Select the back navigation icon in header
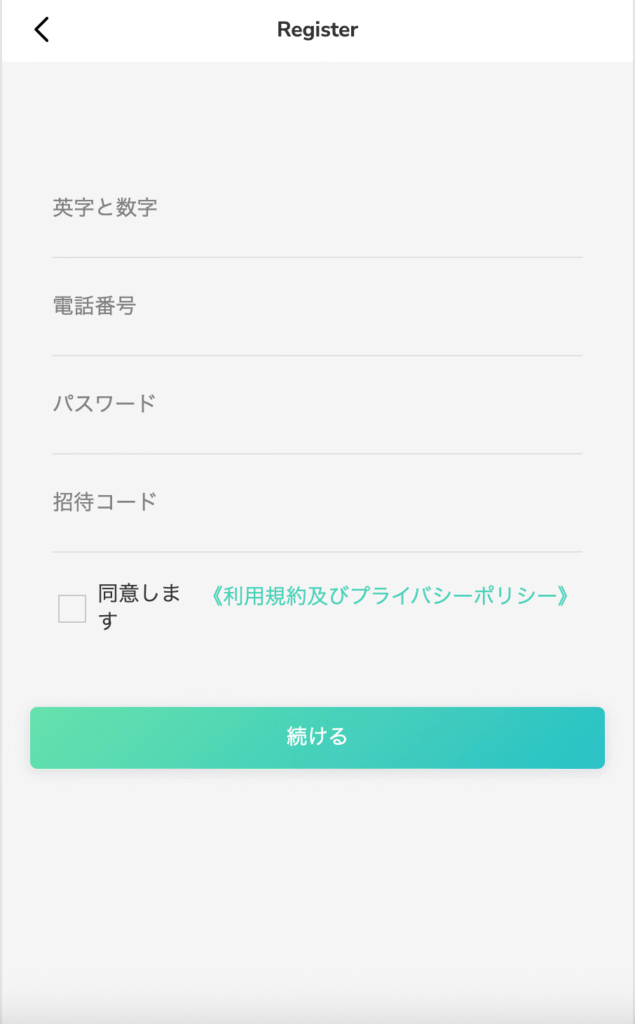This screenshot has width=635, height=1024. coord(40,29)
